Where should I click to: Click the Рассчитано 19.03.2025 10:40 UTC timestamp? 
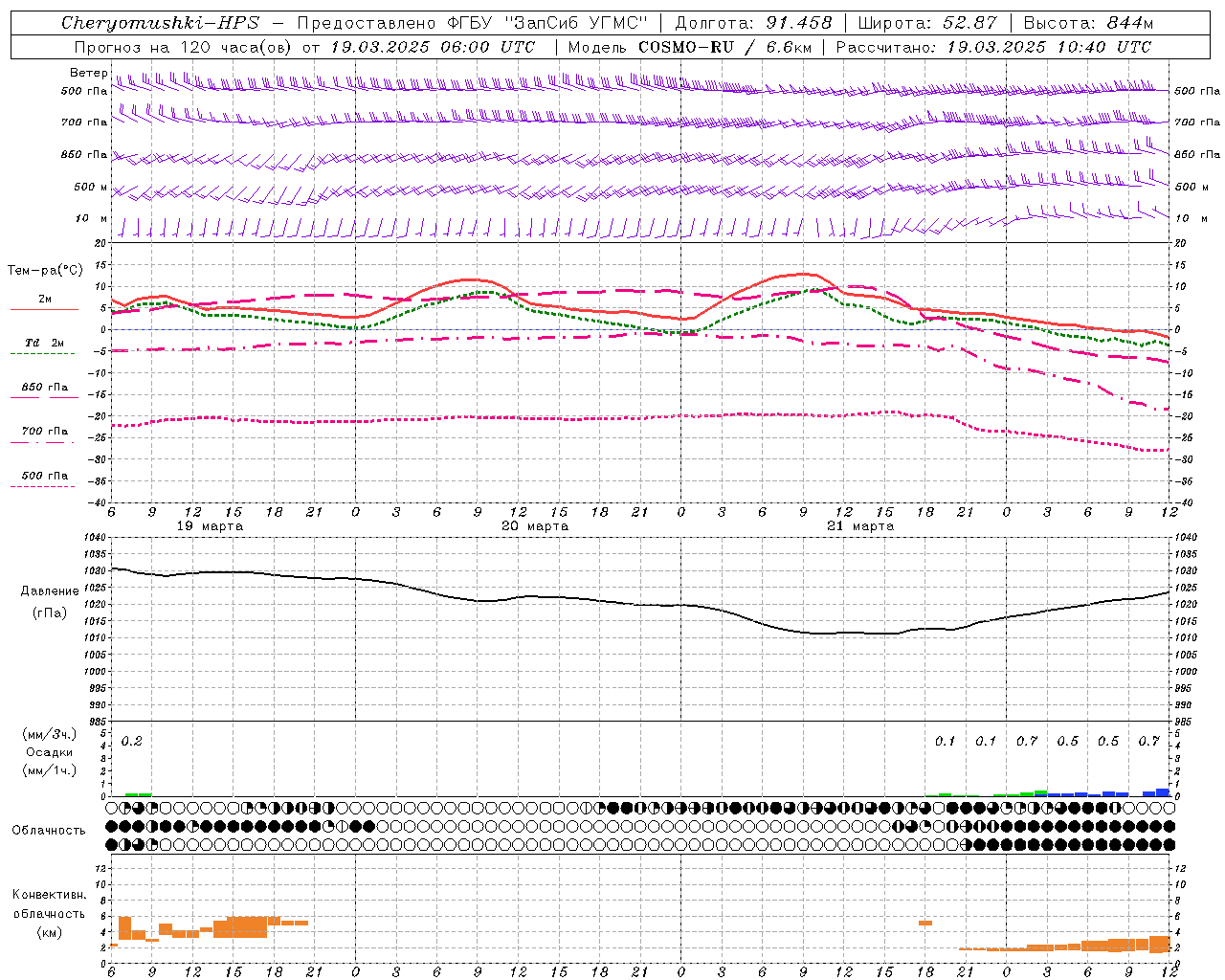(x=993, y=46)
